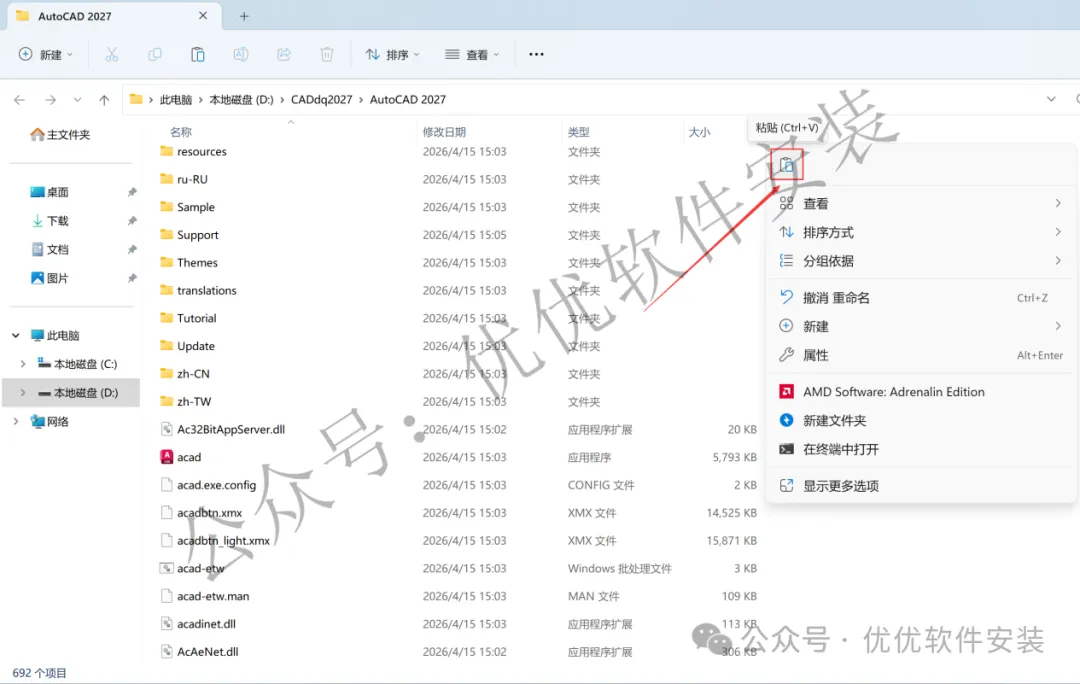The image size is (1080, 684).
Task: Open 查看 submenu in context menu
Action: pyautogui.click(x=921, y=203)
